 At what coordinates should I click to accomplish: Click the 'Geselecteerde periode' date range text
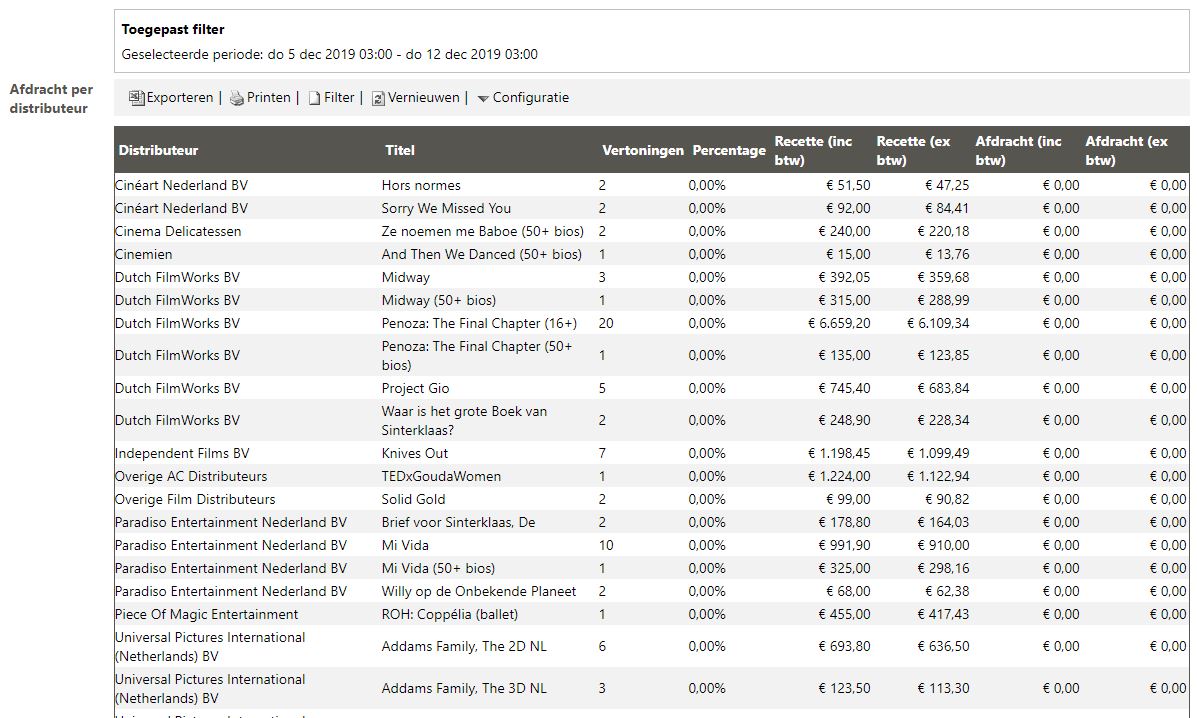pyautogui.click(x=330, y=54)
